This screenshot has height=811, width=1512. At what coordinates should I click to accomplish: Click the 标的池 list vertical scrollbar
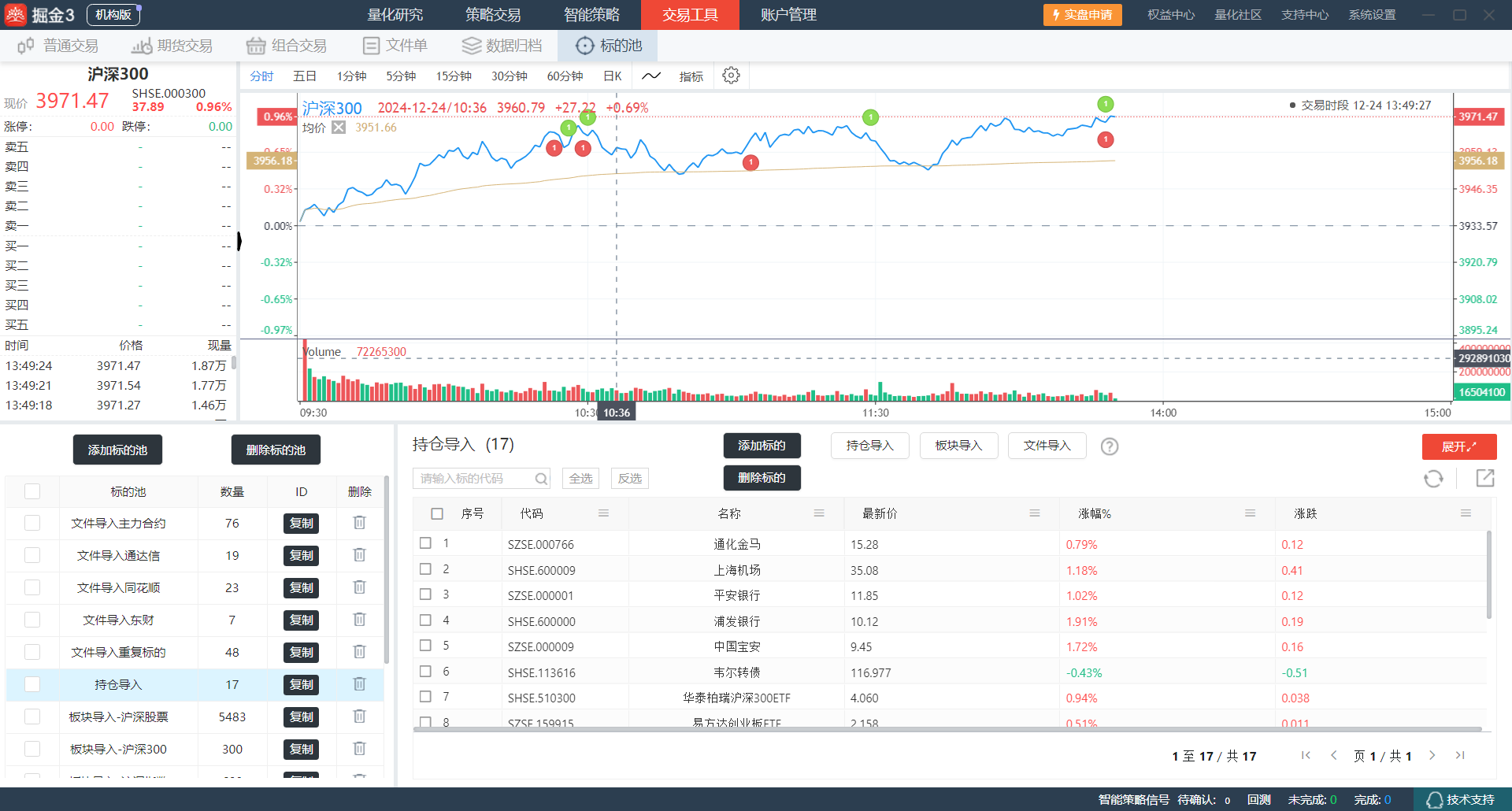(387, 570)
